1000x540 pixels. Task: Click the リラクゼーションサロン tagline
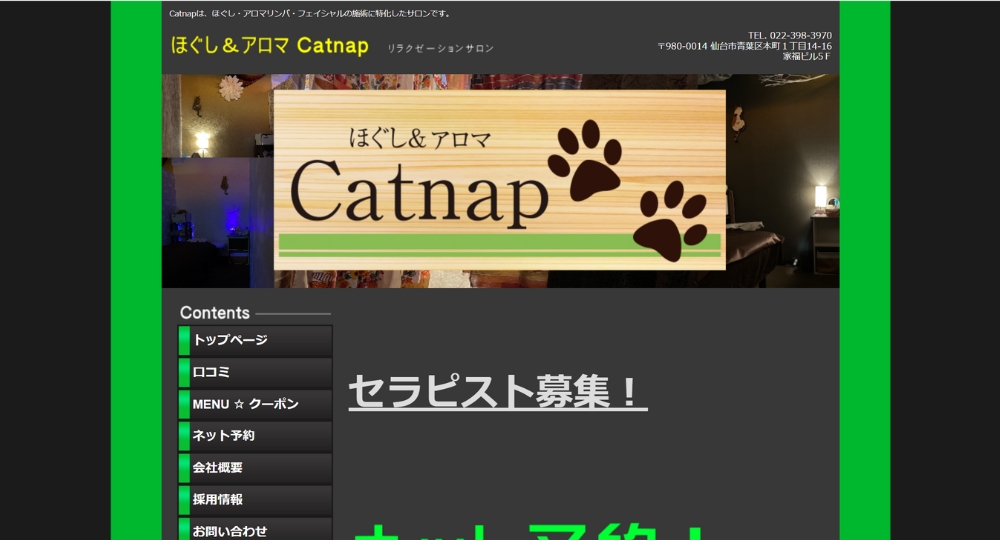point(441,48)
